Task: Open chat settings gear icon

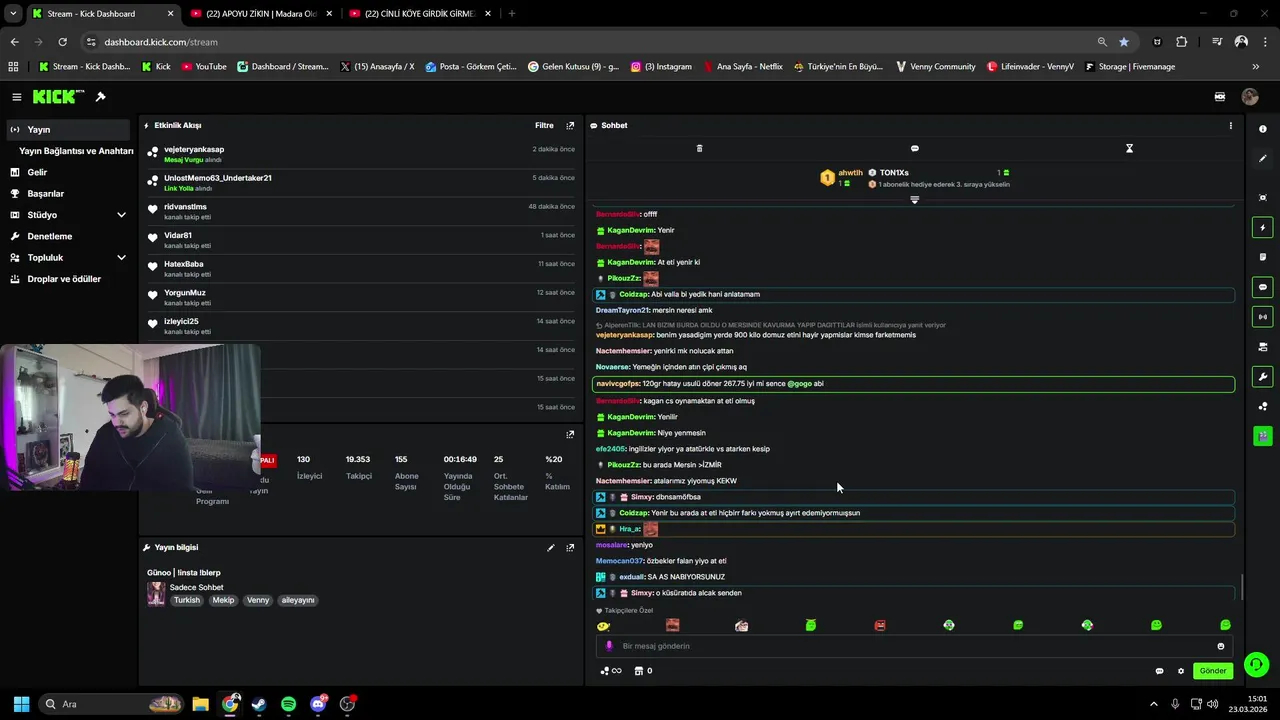Action: [x=1181, y=671]
